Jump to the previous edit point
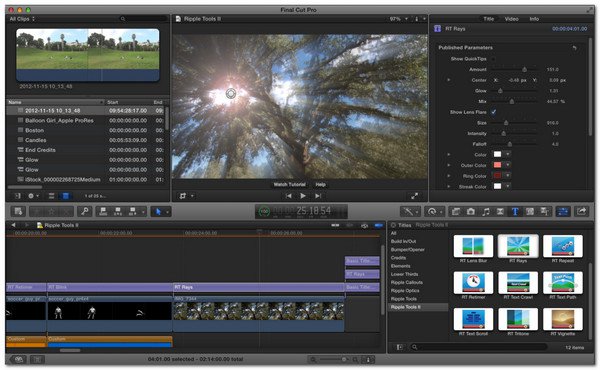600x370 pixels. (289, 196)
